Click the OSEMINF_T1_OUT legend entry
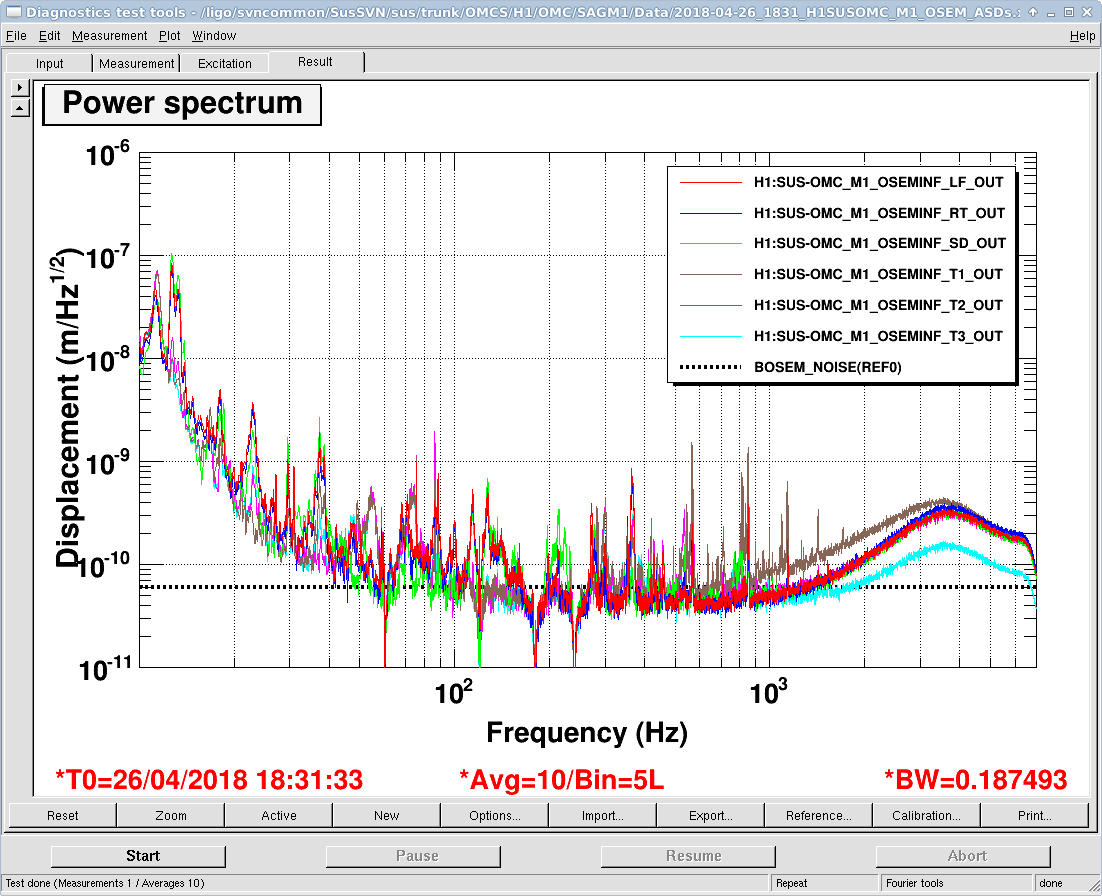 pyautogui.click(x=878, y=274)
